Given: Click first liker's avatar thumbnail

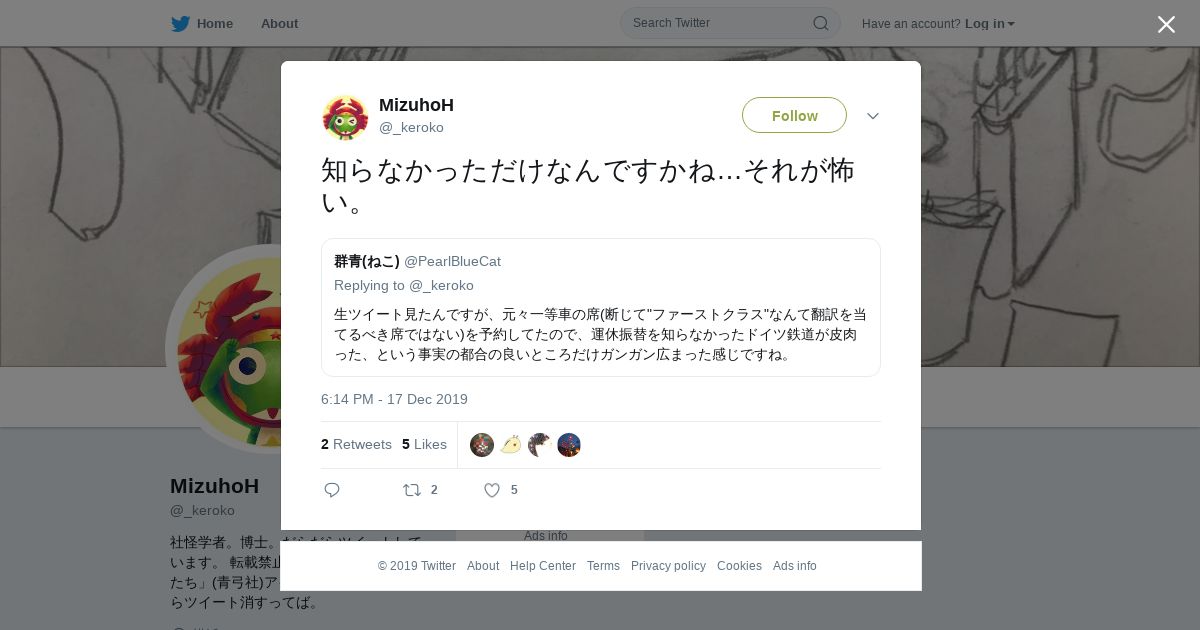Looking at the screenshot, I should [482, 445].
